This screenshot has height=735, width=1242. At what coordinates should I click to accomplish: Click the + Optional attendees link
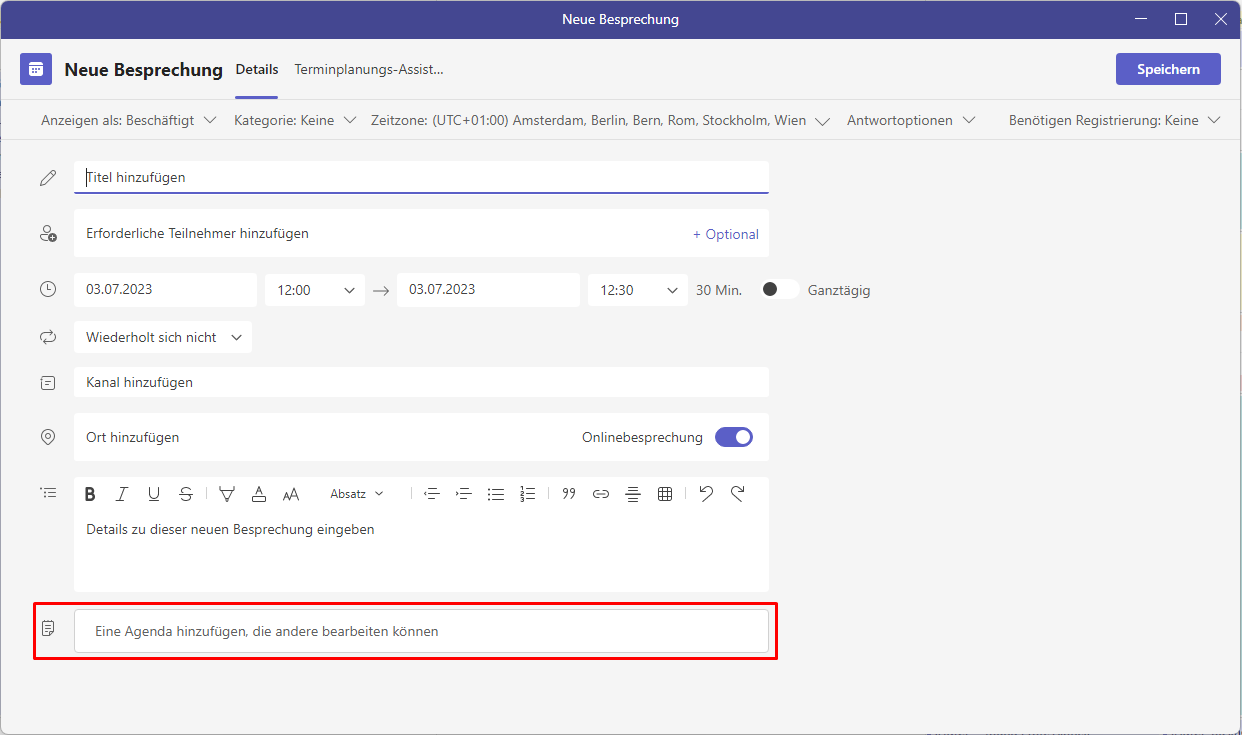(726, 234)
